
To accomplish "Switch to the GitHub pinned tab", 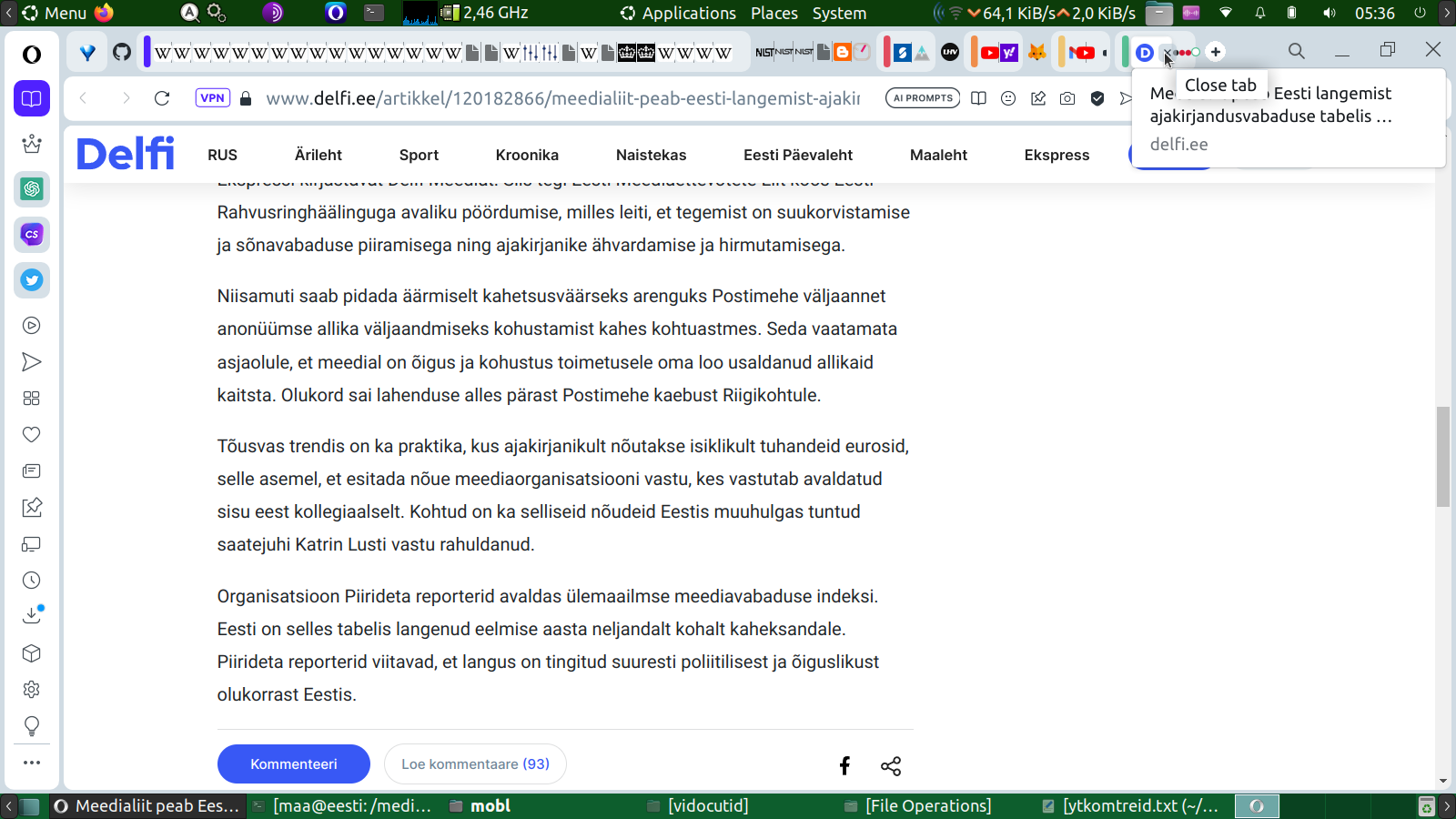I will click(122, 52).
